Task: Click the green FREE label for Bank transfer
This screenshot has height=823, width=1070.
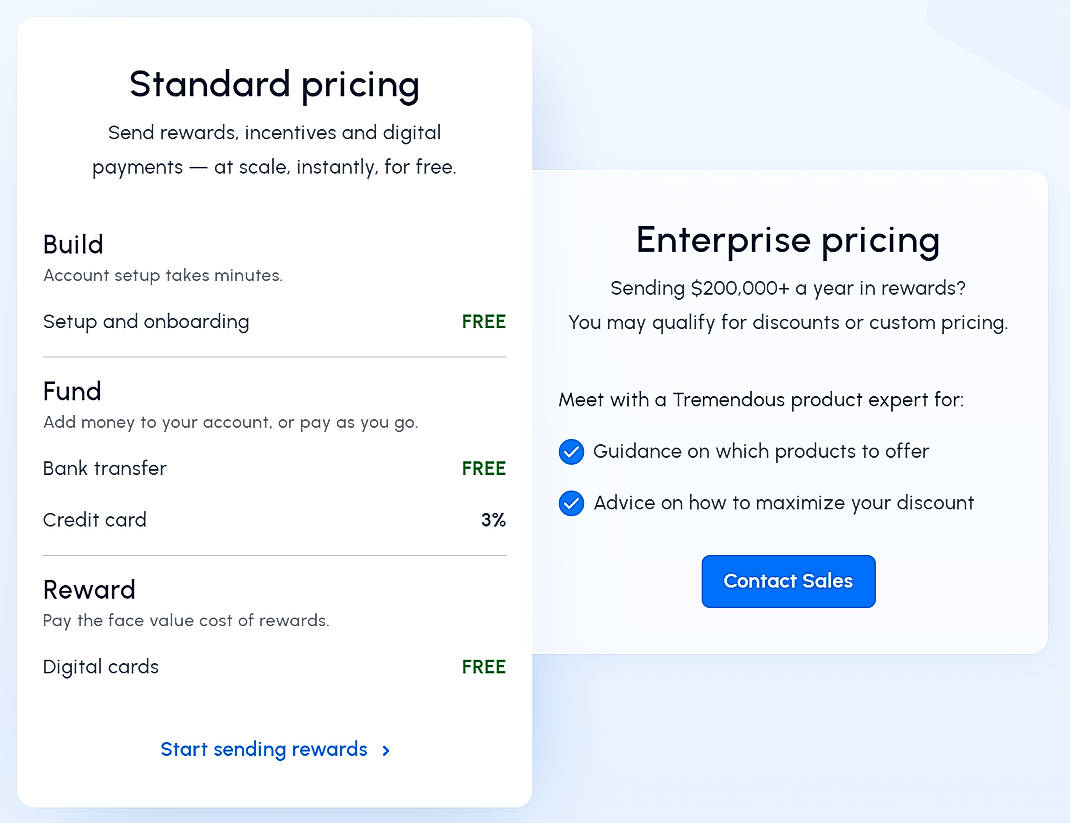Action: point(483,468)
